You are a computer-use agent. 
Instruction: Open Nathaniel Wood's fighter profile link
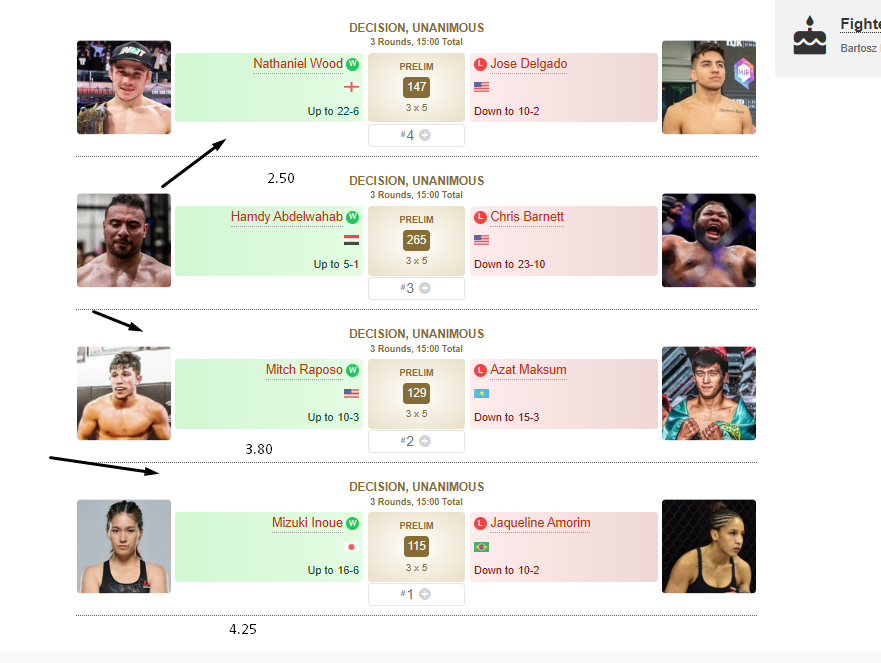[x=297, y=64]
